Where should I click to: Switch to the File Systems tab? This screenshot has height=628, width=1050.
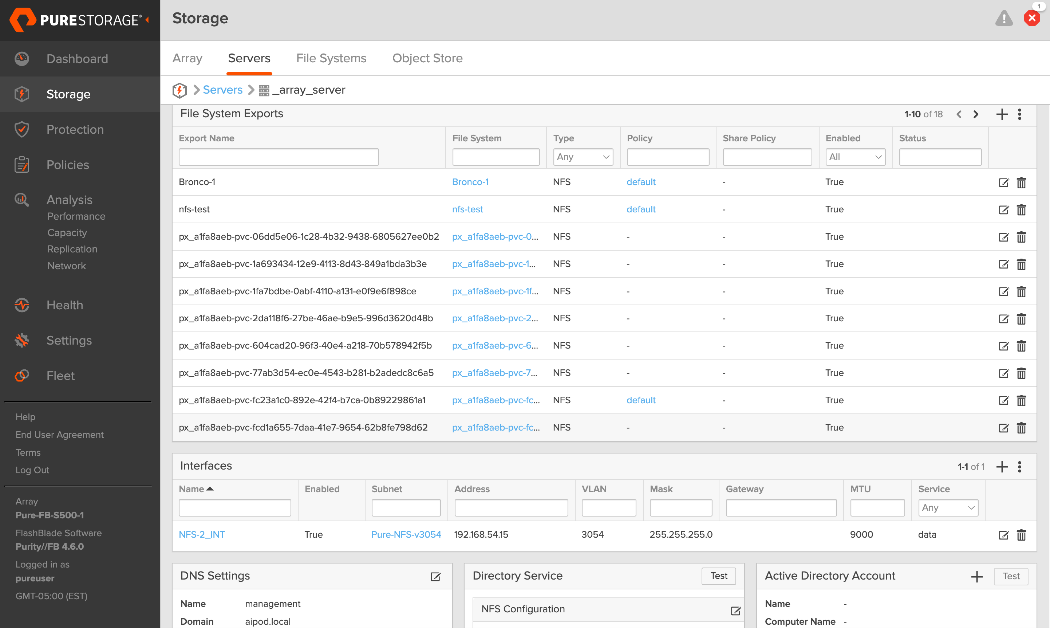point(331,58)
